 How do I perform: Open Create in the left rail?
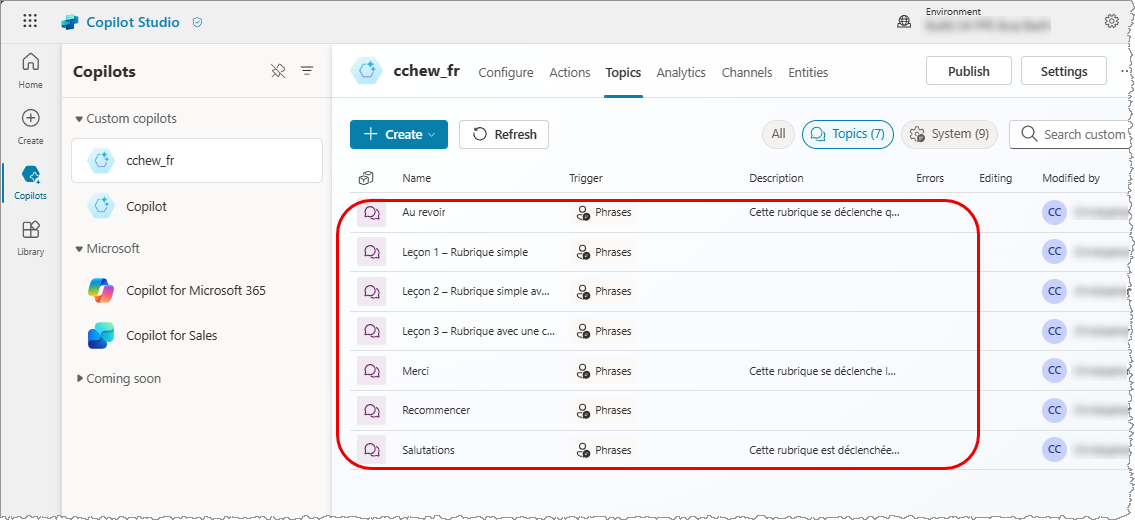coord(30,127)
